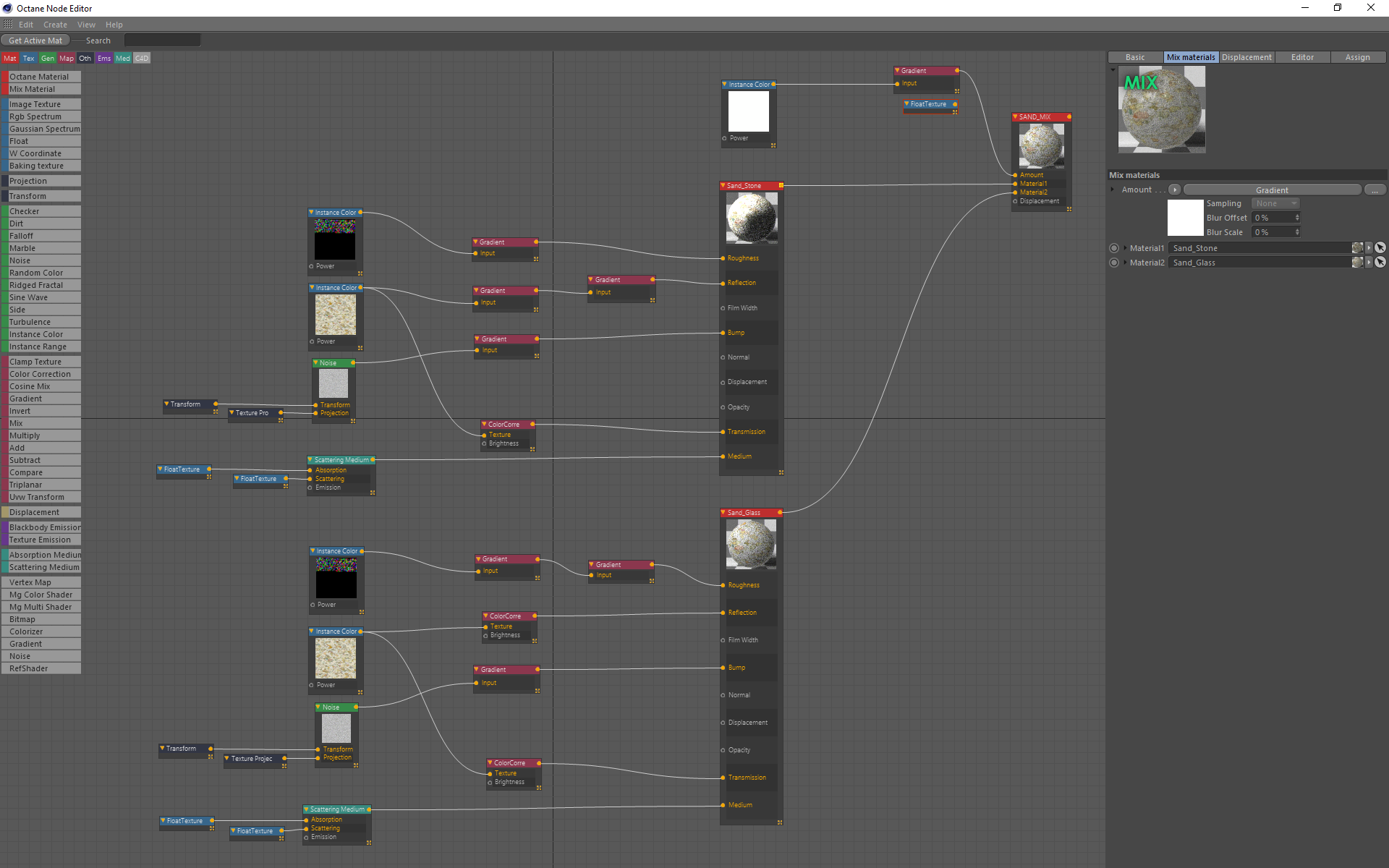The width and height of the screenshot is (1389, 868).
Task: Open the Sampling dropdown
Action: click(x=1275, y=203)
